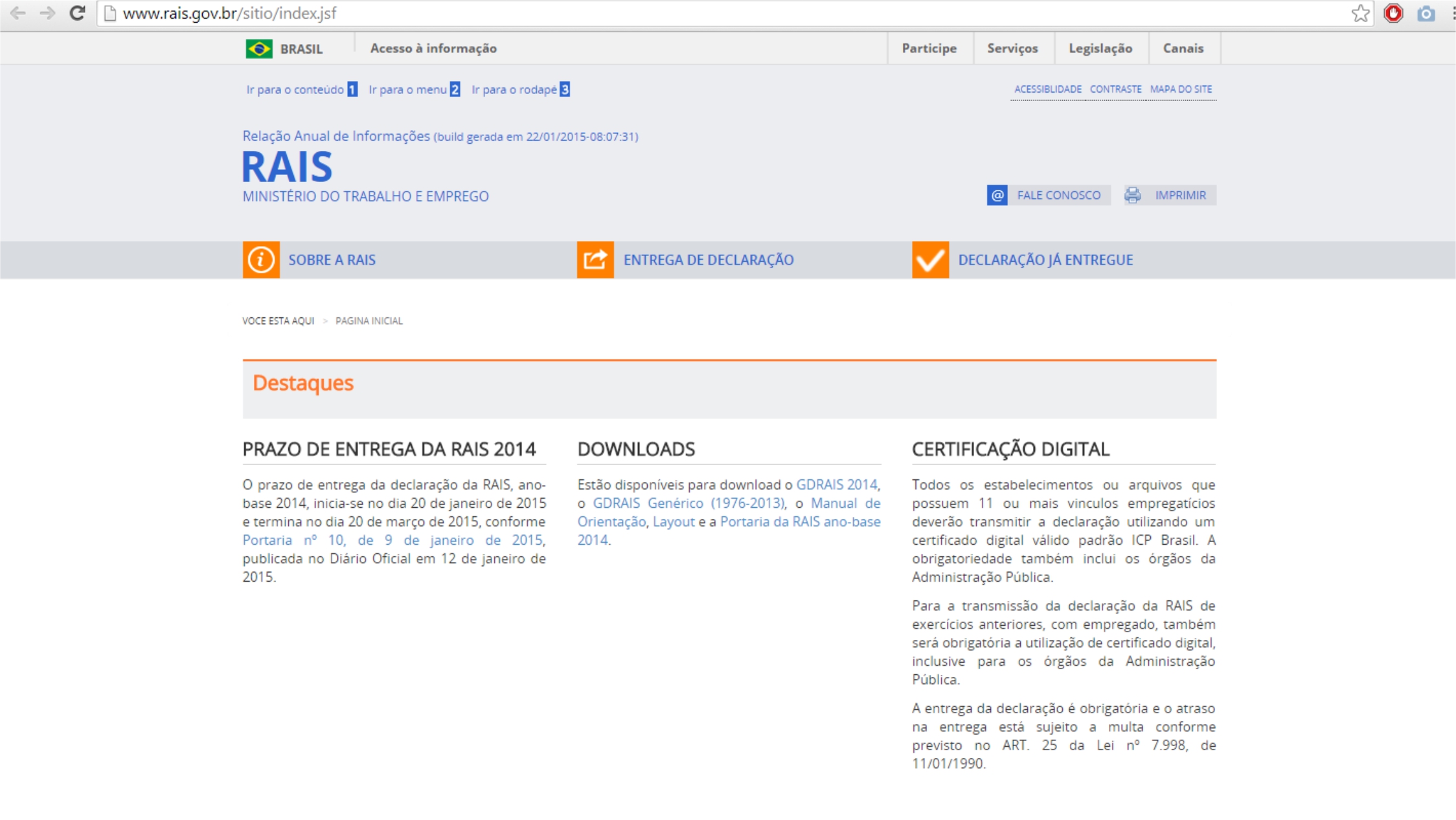The width and height of the screenshot is (1456, 820).
Task: Toggle the CONTRASTE option
Action: (x=1115, y=89)
